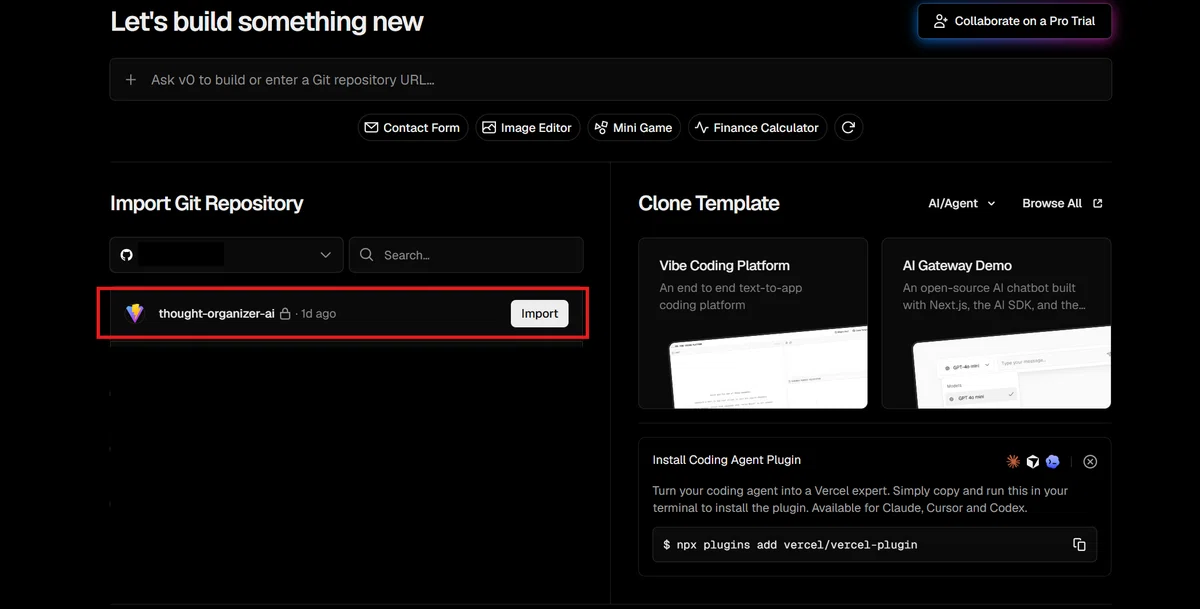Expand the AI/Agent template category dropdown

tap(962, 203)
